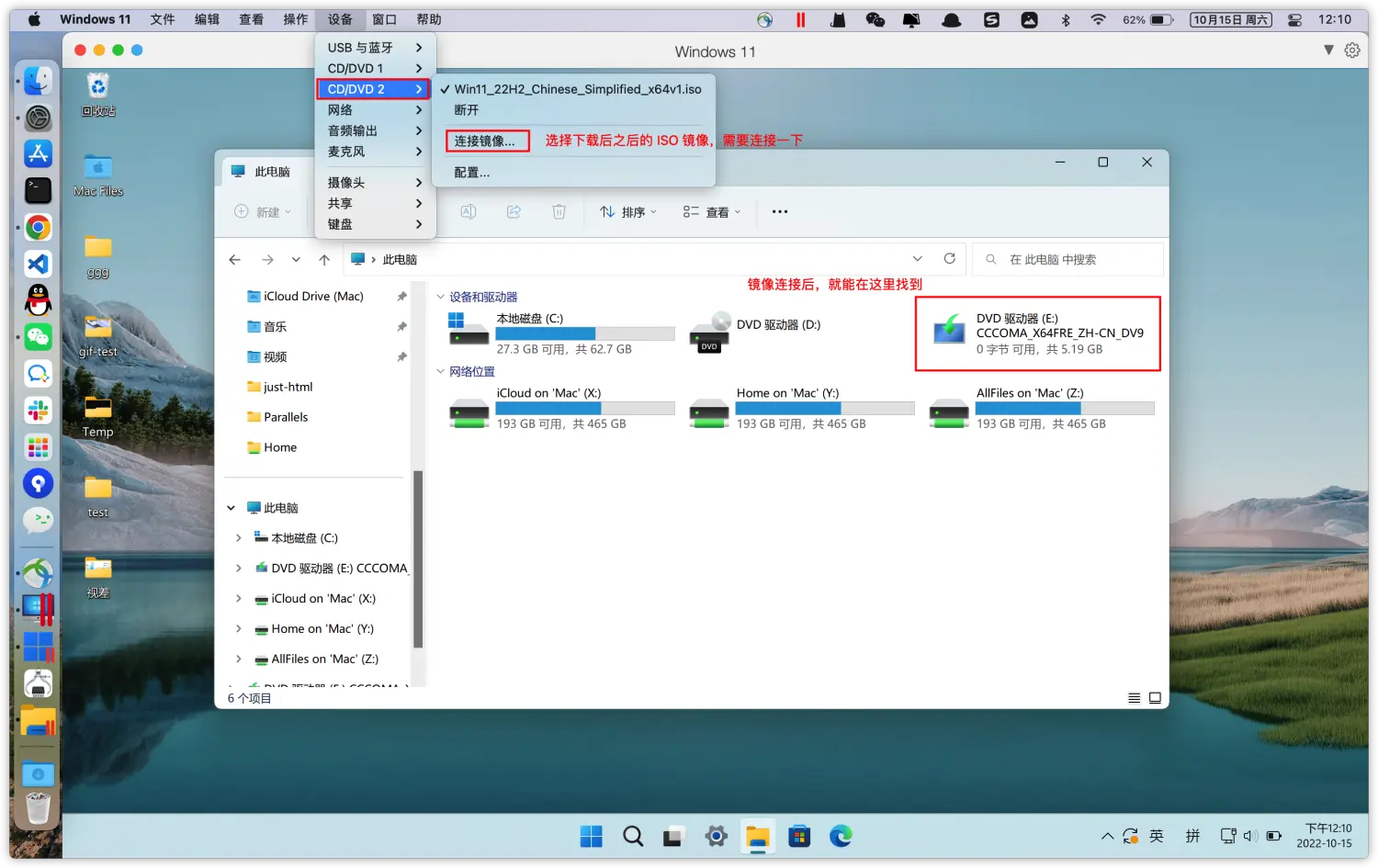Open the 摄像头 submenu
This screenshot has height=868, width=1378.
coord(375,183)
